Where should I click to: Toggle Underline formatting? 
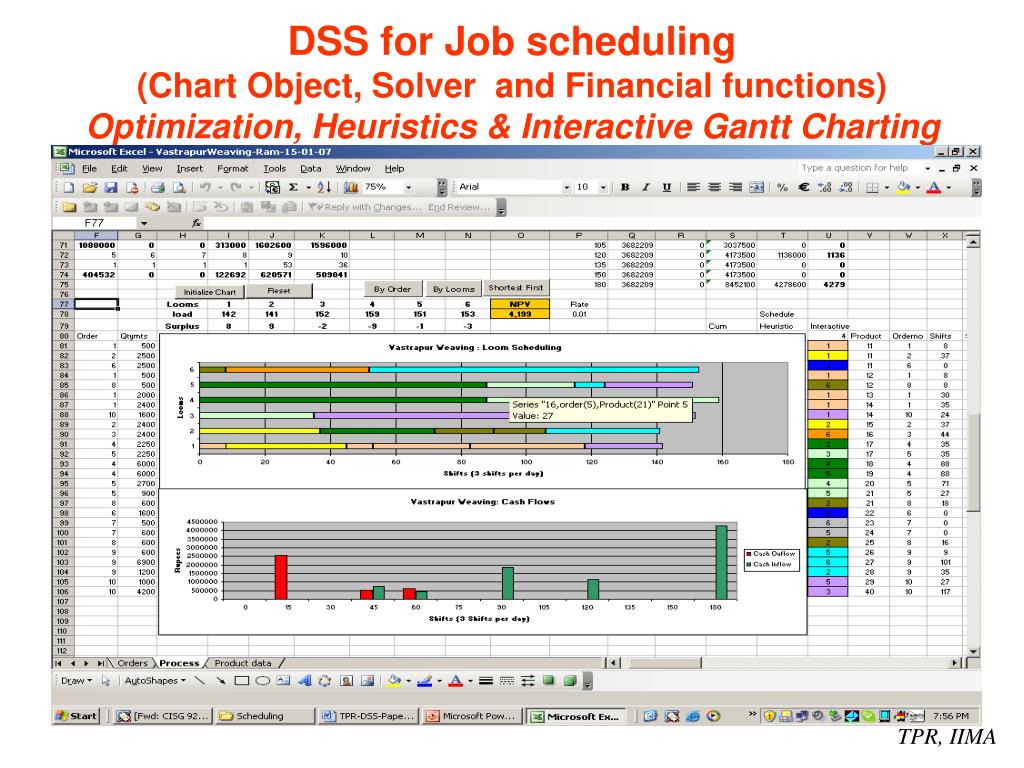click(667, 187)
